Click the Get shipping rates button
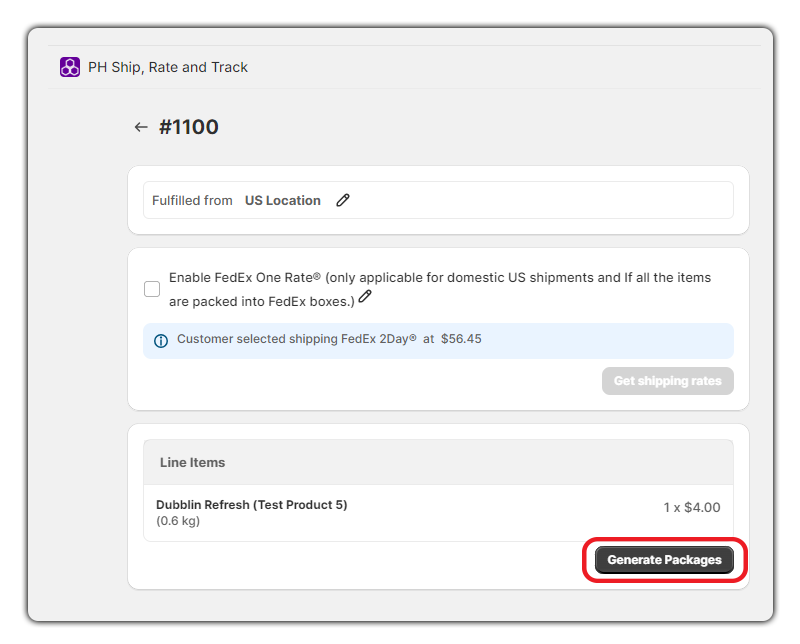Viewport: 800px width, 644px height. 667,381
